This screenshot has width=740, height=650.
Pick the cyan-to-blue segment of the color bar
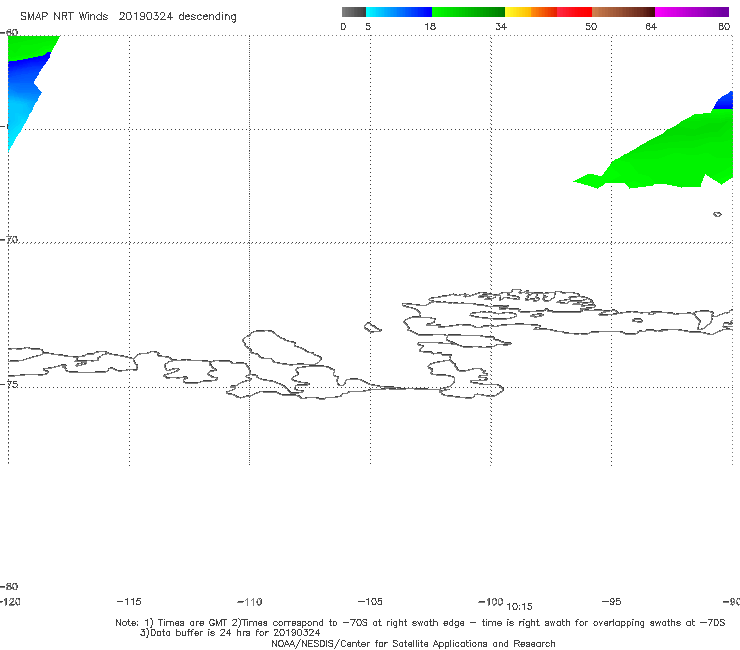399,12
